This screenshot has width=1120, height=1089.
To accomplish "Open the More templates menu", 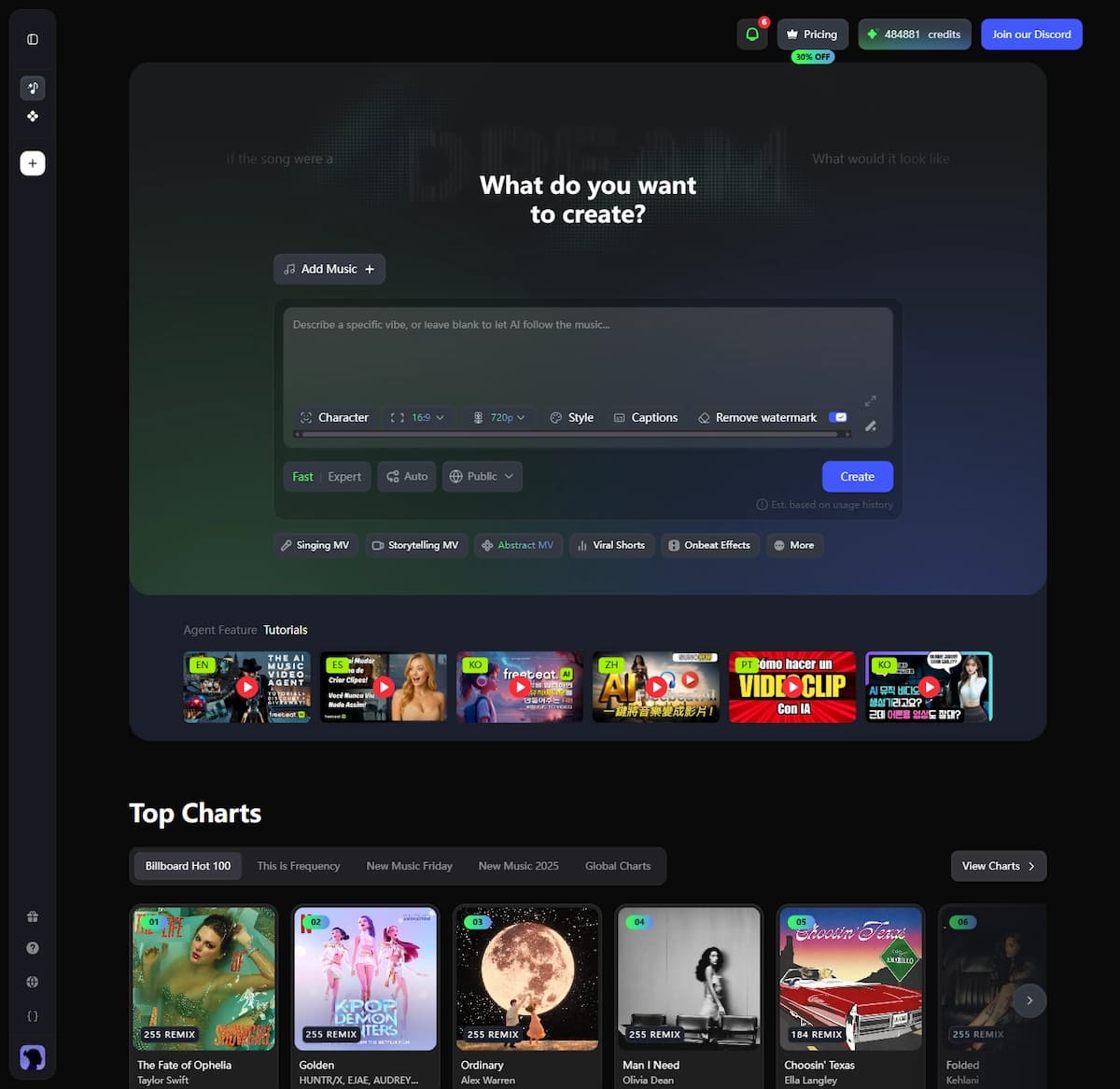I will 794,545.
